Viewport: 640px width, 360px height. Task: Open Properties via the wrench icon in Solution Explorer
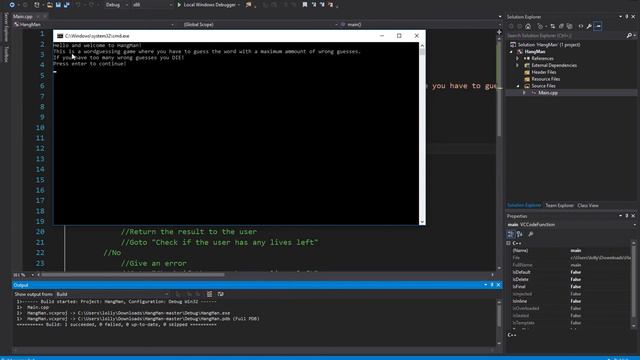tap(589, 26)
